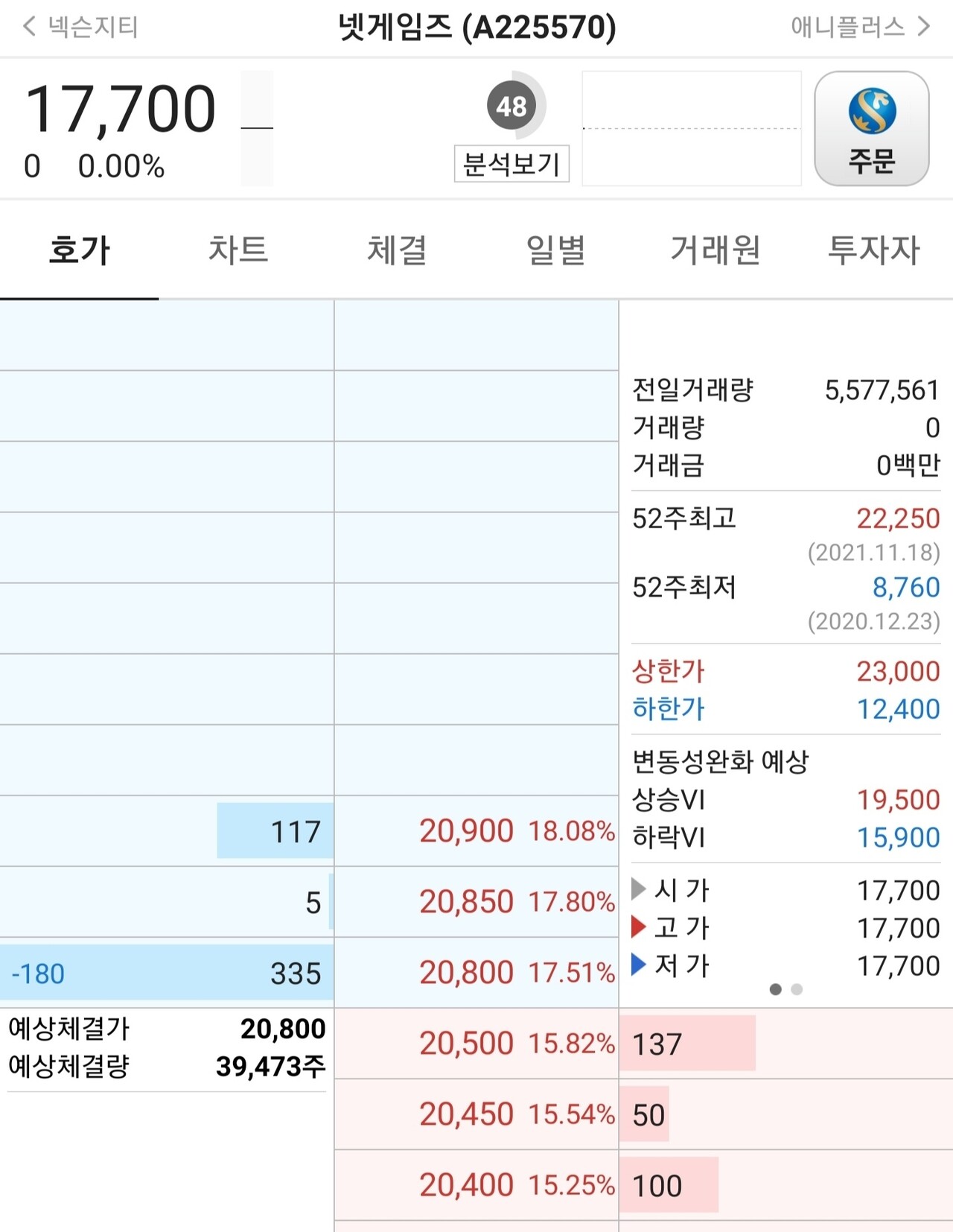The height and width of the screenshot is (1232, 953).
Task: Tap the second page indicator dot
Action: 798,989
